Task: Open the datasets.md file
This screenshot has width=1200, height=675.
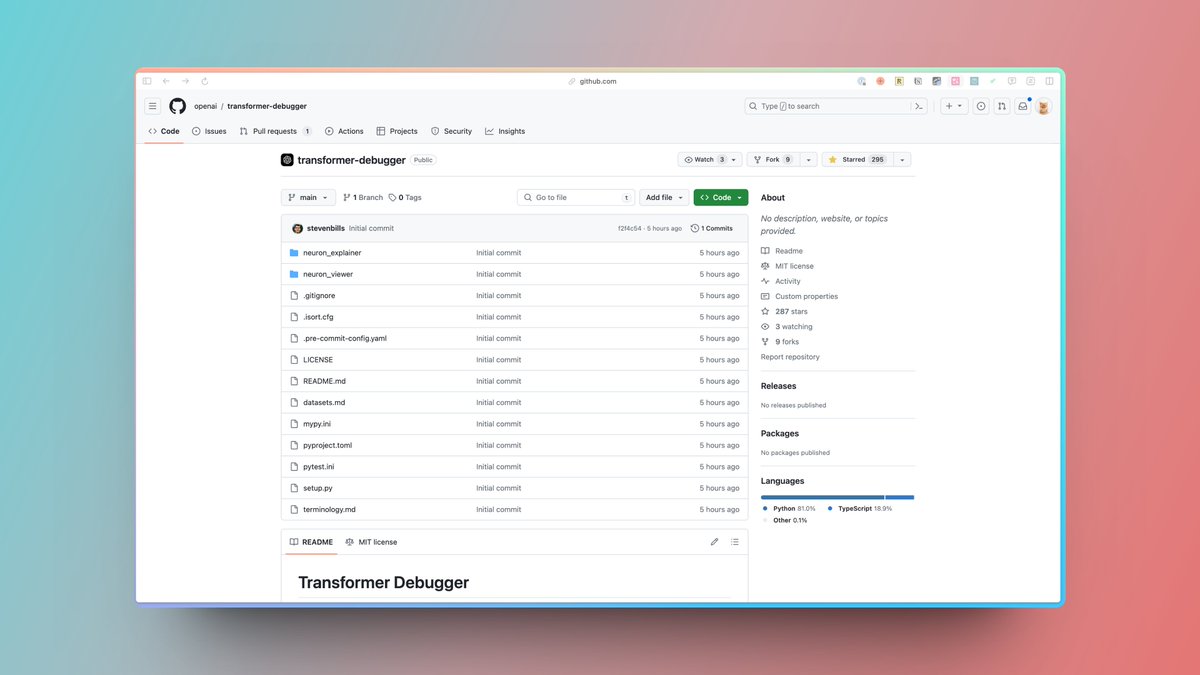Action: tap(324, 402)
